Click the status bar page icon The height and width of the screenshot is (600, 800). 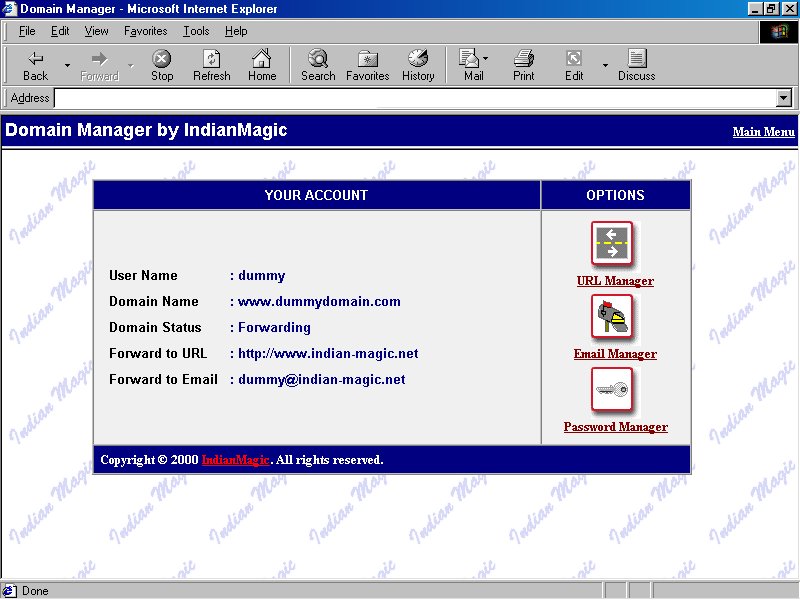(10, 591)
